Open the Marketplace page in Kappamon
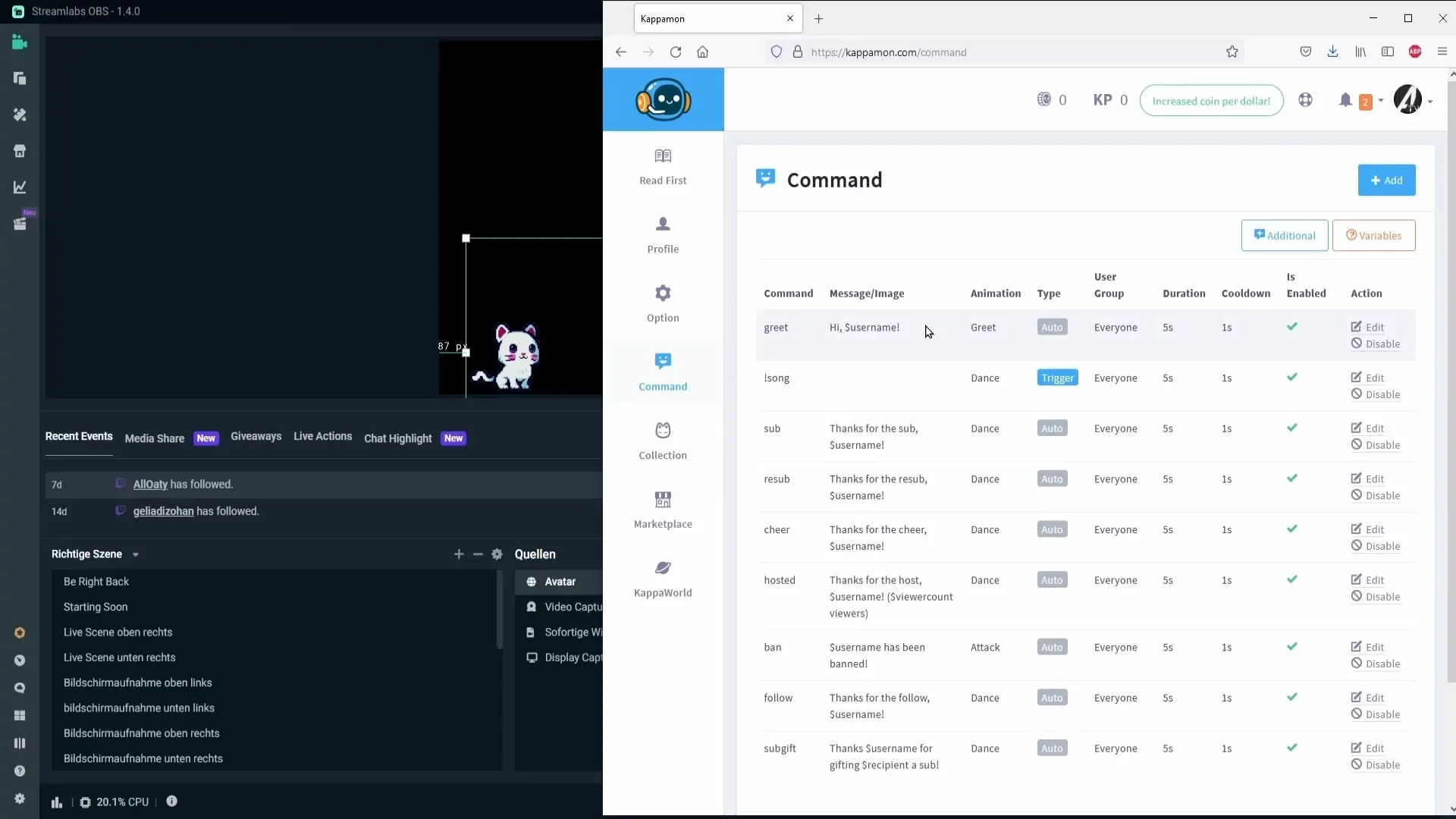 [663, 510]
